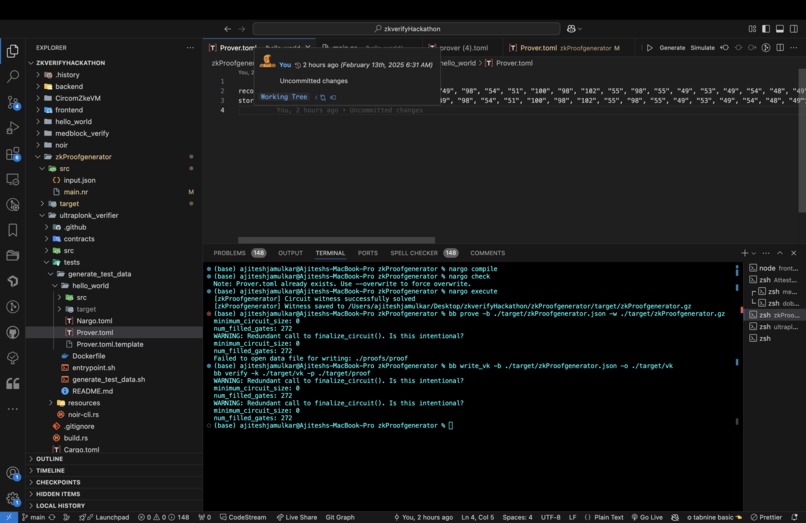Open the Search view in activity bar
The width and height of the screenshot is (806, 523).
pyautogui.click(x=13, y=77)
